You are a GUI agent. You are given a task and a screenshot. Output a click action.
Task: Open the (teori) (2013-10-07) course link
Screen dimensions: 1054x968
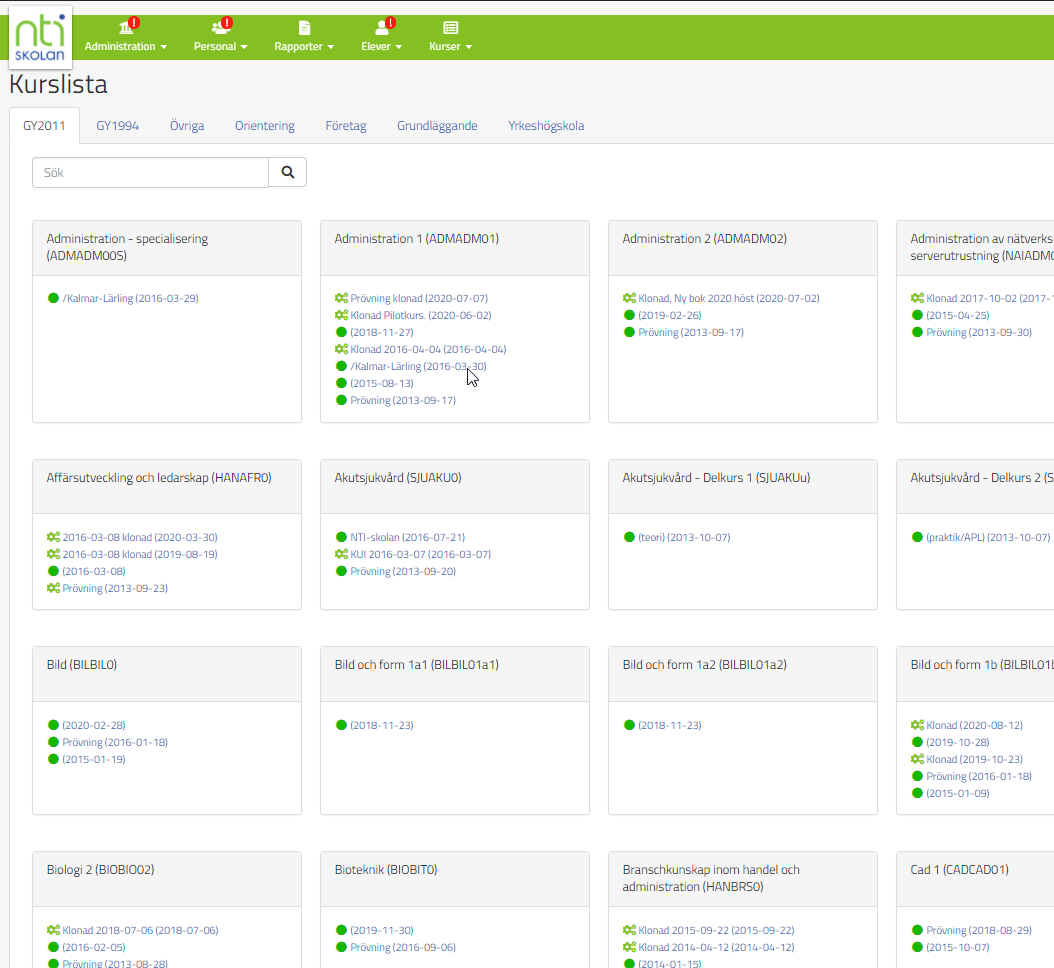[684, 537]
